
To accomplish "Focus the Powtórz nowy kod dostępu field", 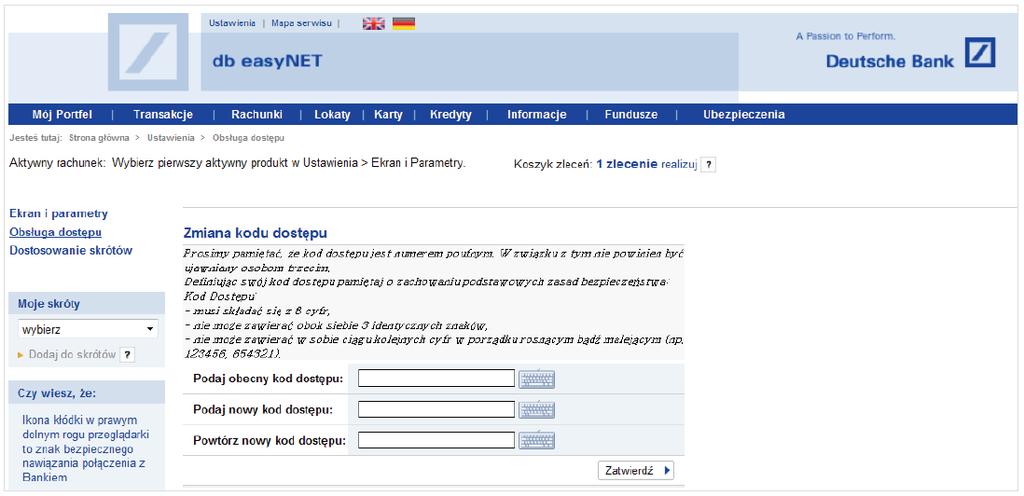I will pyautogui.click(x=436, y=441).
